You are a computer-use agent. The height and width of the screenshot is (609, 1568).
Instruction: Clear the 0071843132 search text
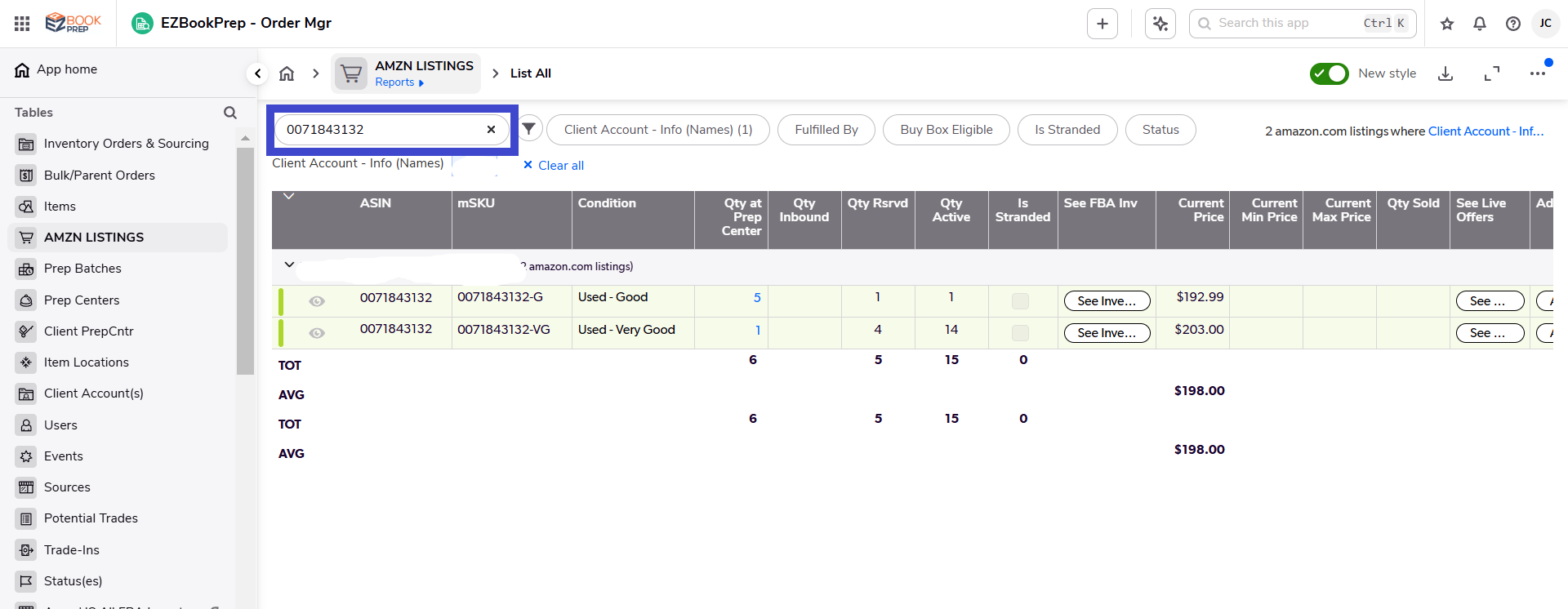tap(491, 129)
